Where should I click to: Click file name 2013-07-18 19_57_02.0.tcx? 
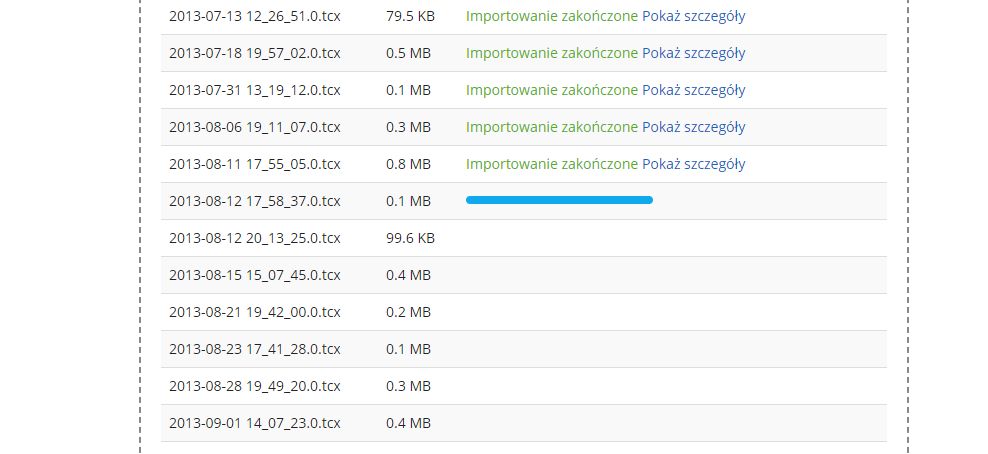(x=255, y=54)
